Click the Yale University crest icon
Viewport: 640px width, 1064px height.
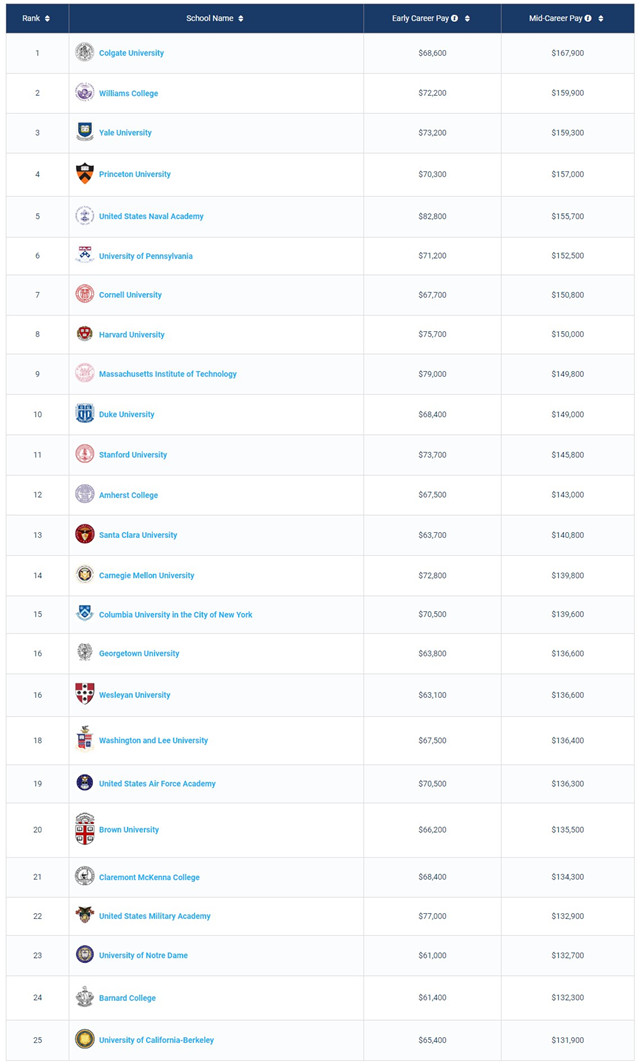84,132
